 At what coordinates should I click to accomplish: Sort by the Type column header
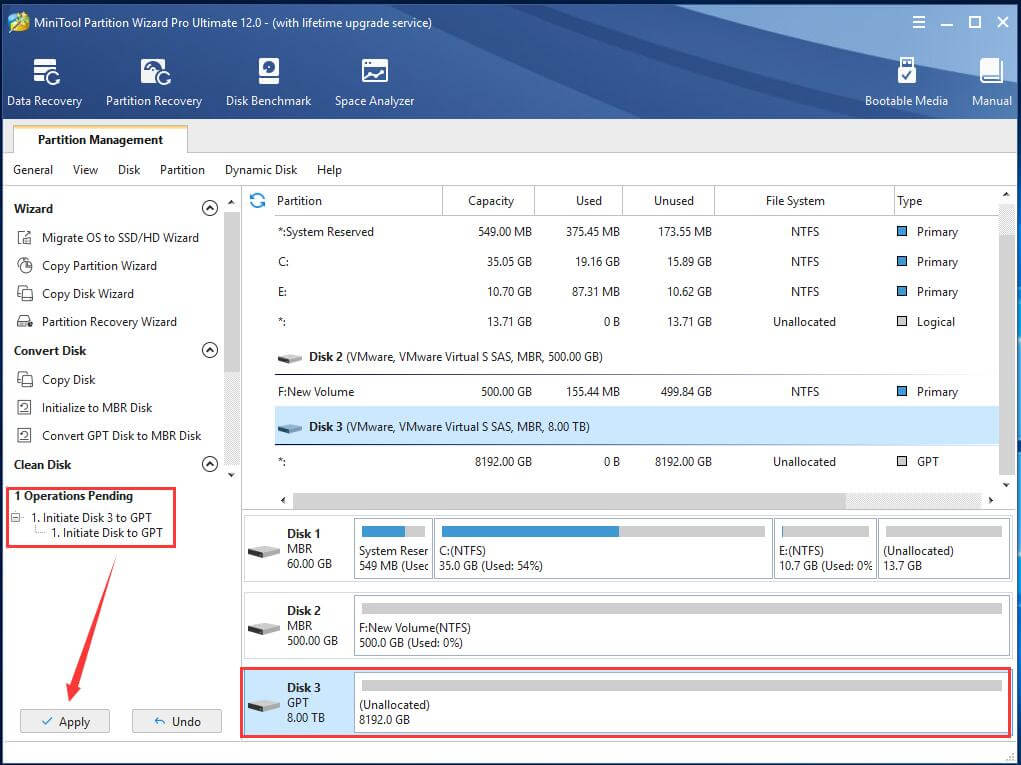click(x=946, y=201)
